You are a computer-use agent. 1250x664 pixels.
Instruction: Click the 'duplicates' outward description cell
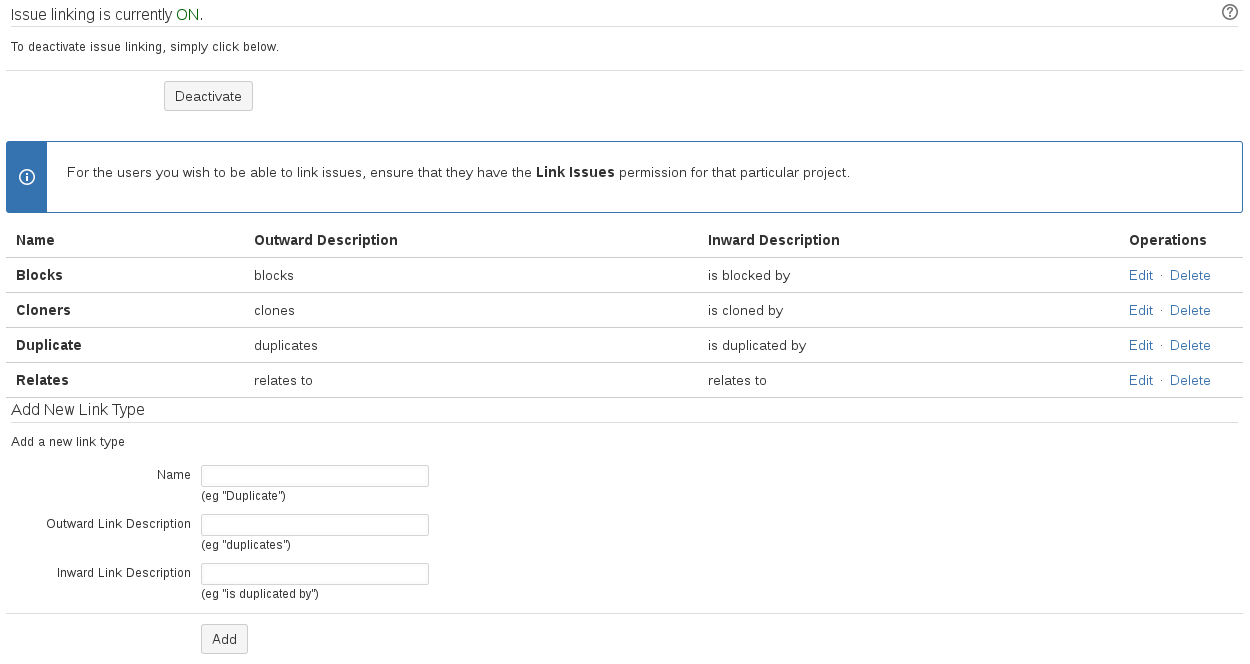click(x=286, y=345)
